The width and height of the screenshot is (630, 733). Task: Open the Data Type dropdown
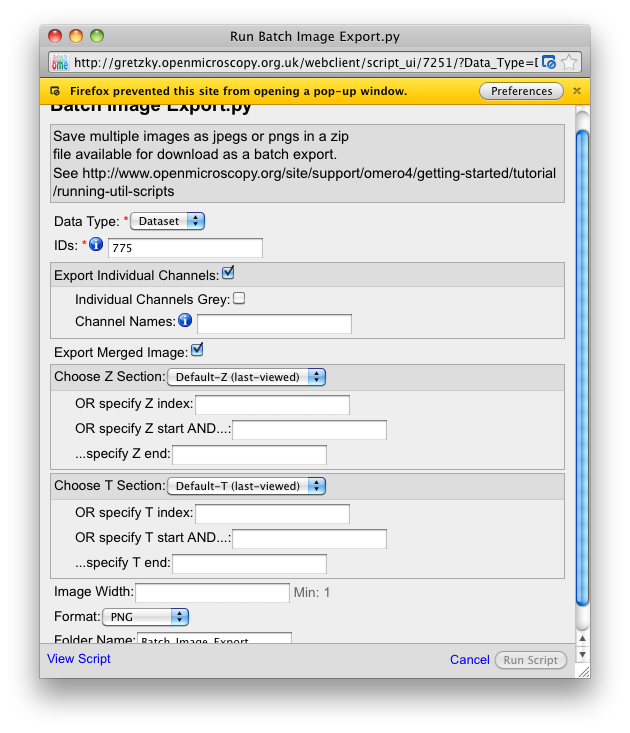[167, 221]
